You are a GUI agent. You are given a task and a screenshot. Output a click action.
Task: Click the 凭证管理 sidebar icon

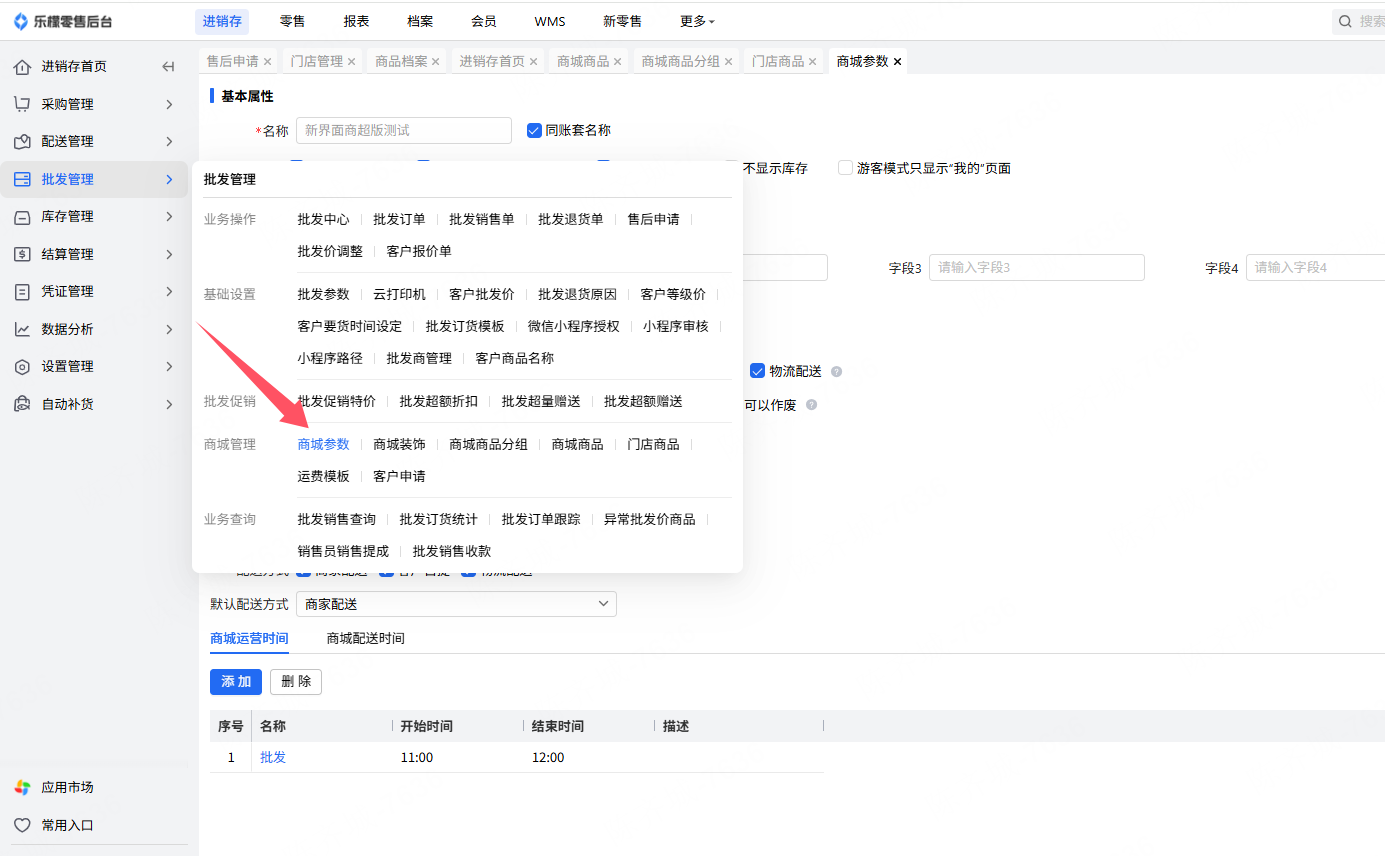22,292
